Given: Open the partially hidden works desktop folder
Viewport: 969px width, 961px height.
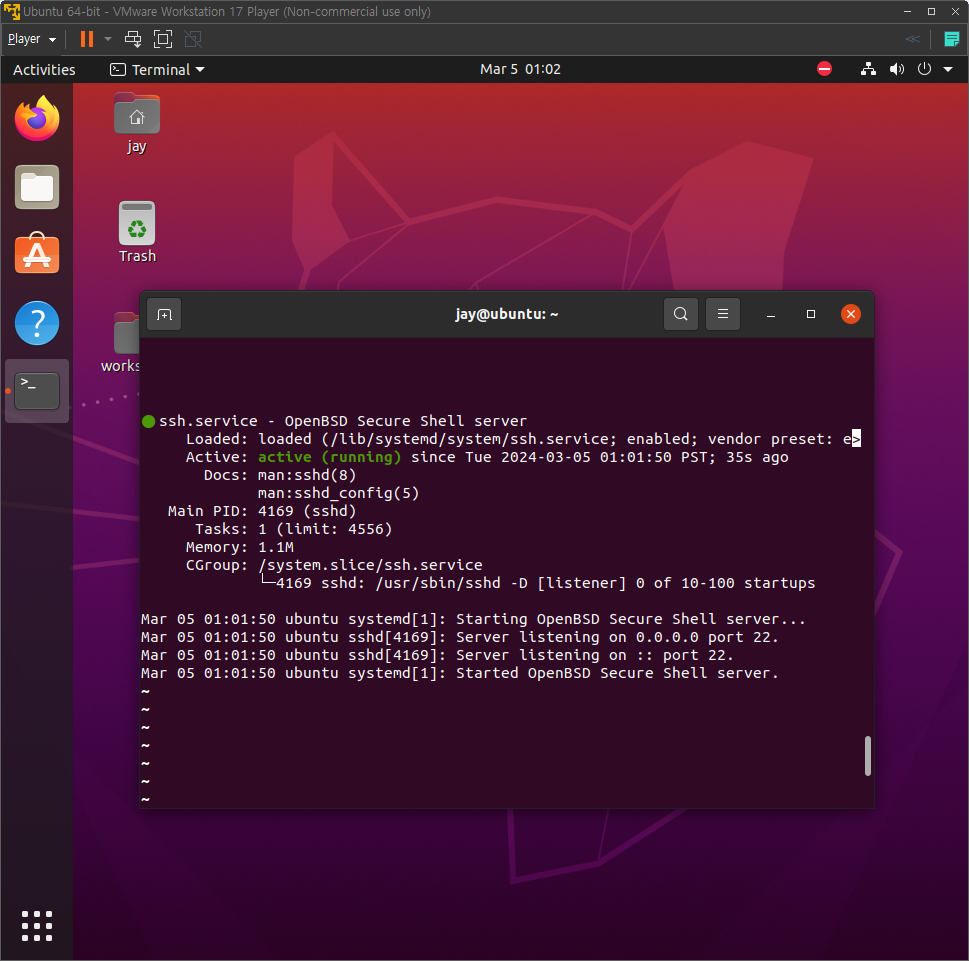Looking at the screenshot, I should (122, 343).
